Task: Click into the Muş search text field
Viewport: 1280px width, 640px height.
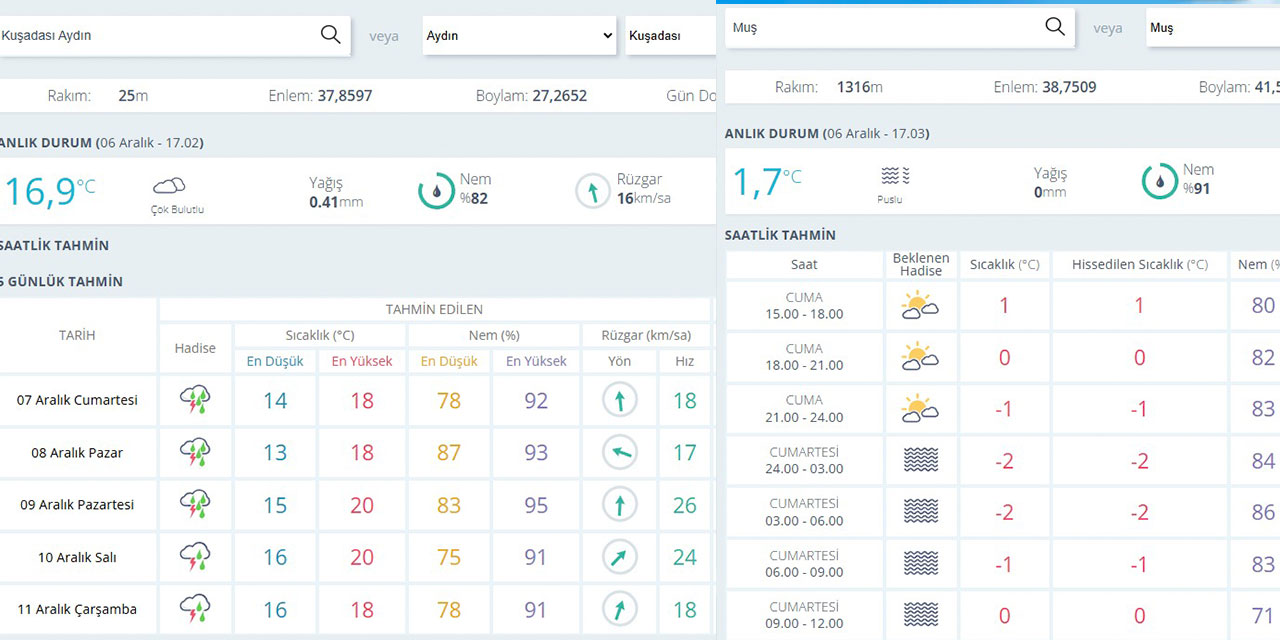Action: click(880, 28)
